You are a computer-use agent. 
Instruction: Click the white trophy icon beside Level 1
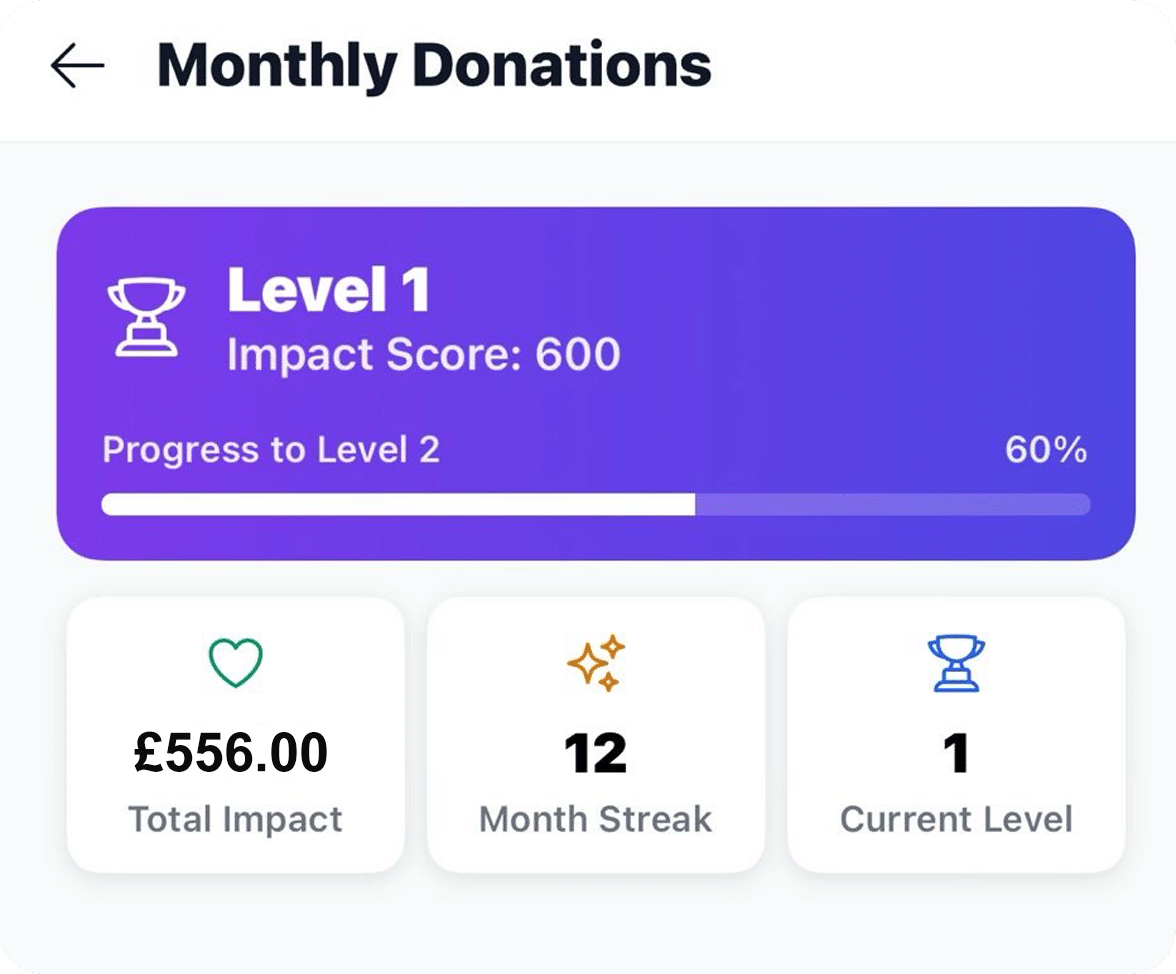(146, 316)
